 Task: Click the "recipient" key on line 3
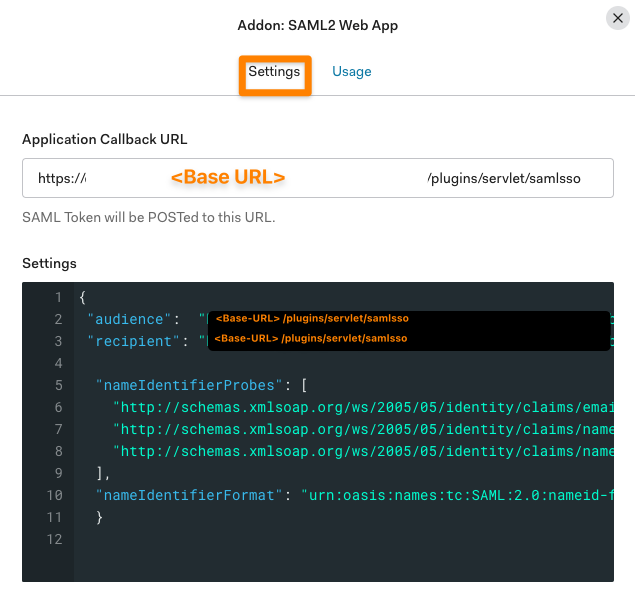133,341
